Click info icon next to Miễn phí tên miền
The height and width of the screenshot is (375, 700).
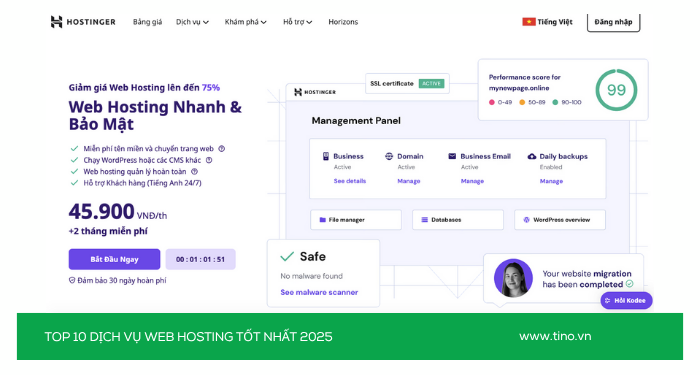tap(221, 149)
